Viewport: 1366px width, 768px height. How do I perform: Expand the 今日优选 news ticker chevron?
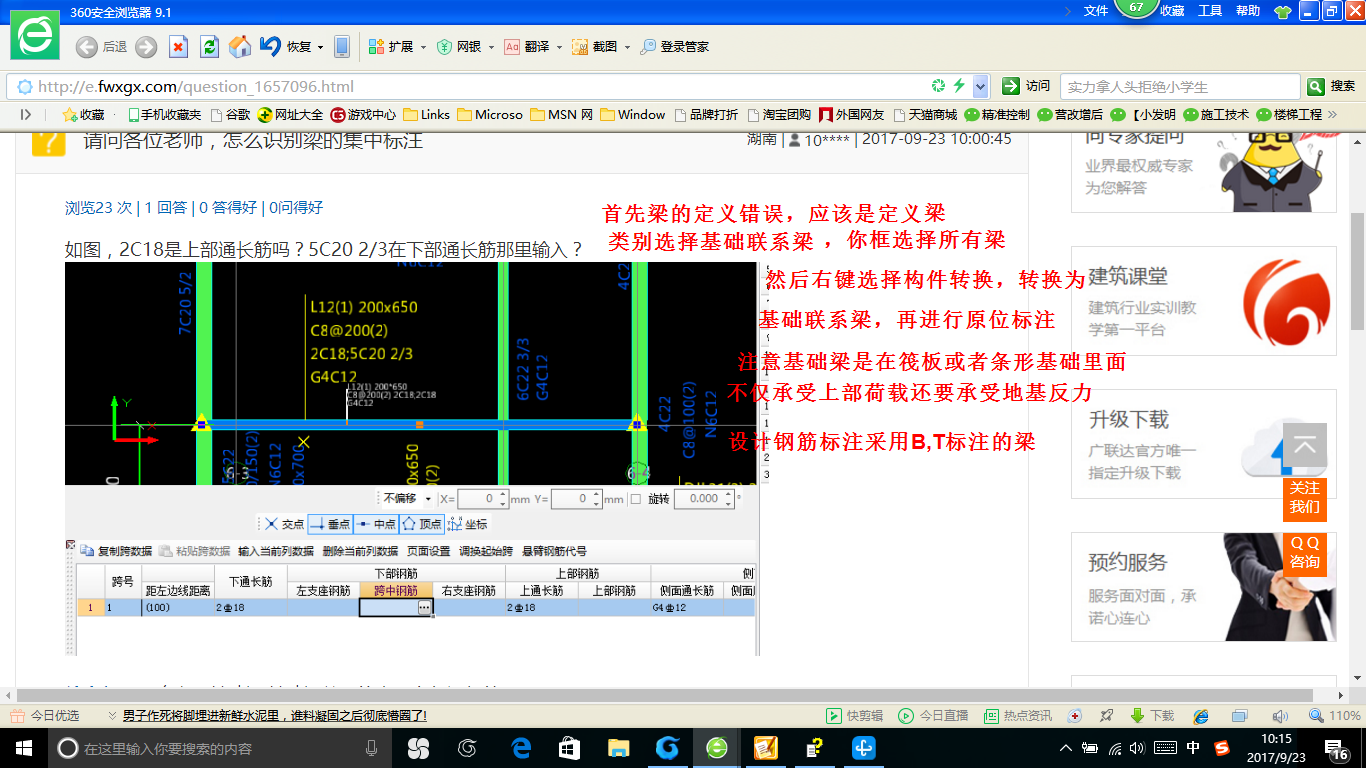113,716
